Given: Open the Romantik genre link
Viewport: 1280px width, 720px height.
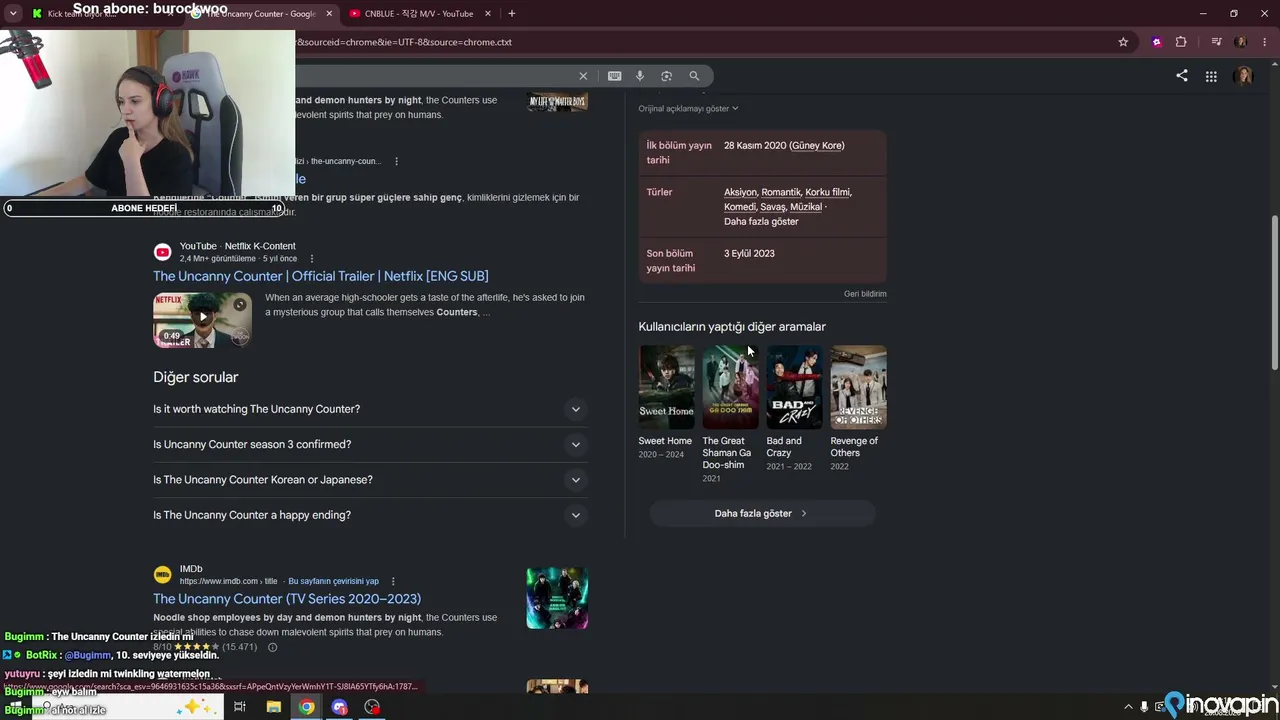Looking at the screenshot, I should coord(781,192).
